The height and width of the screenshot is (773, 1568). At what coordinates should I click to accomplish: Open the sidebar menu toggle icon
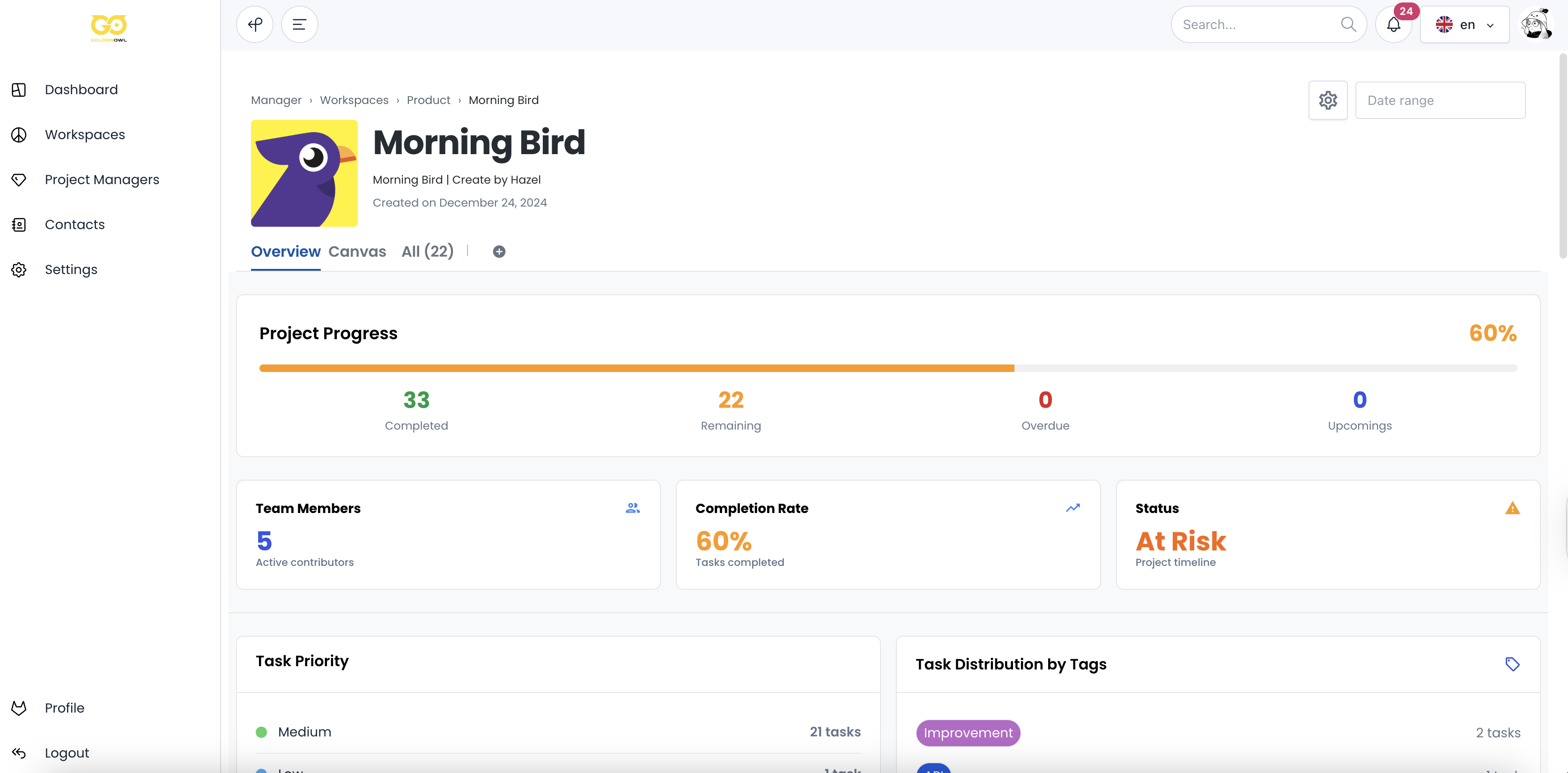[299, 24]
